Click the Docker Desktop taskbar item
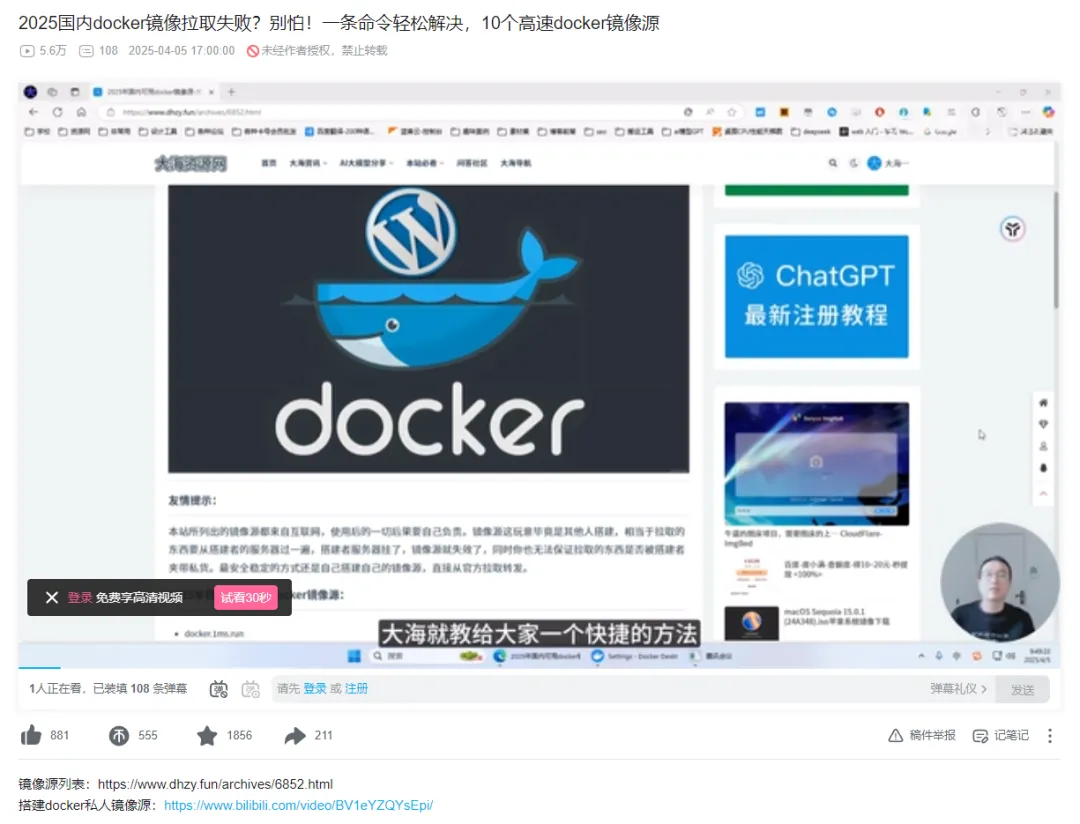 (x=634, y=656)
